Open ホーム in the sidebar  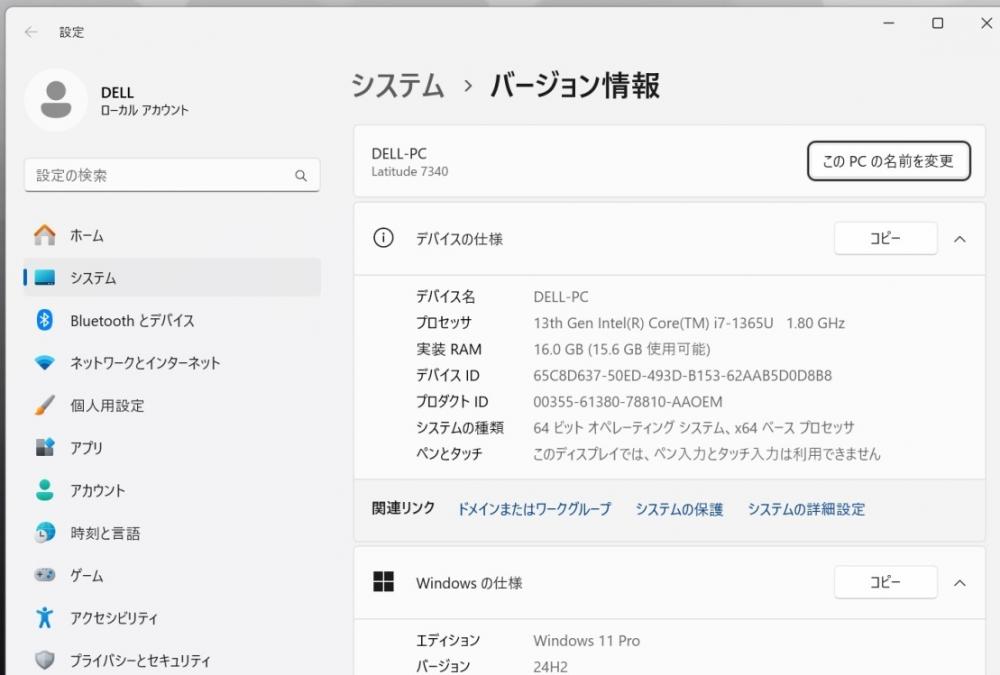(x=172, y=235)
